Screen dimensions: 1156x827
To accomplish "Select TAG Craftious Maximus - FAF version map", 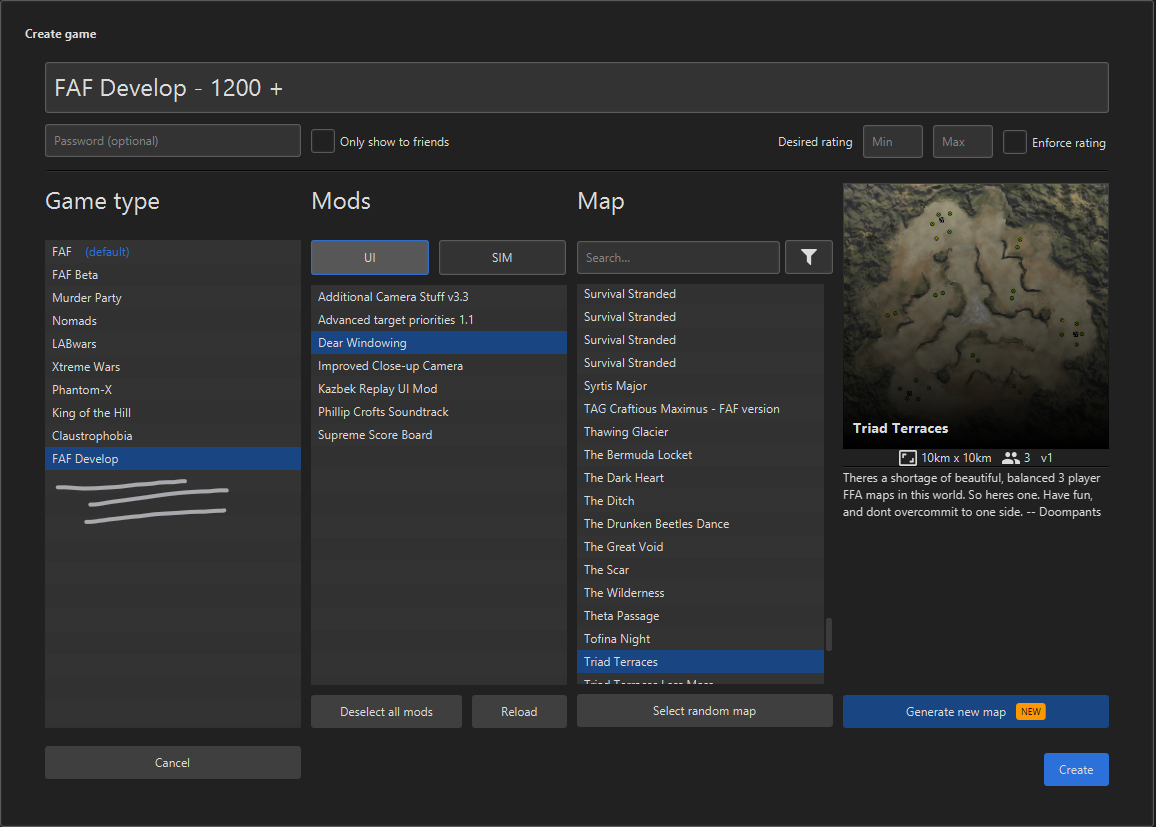I will coord(700,408).
